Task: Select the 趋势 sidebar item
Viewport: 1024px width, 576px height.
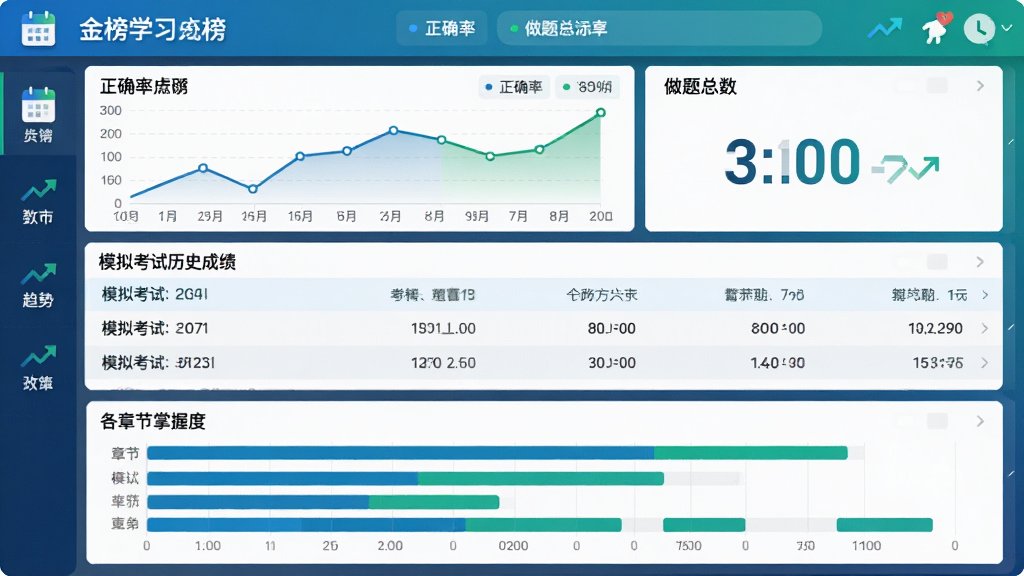Action: pos(38,285)
